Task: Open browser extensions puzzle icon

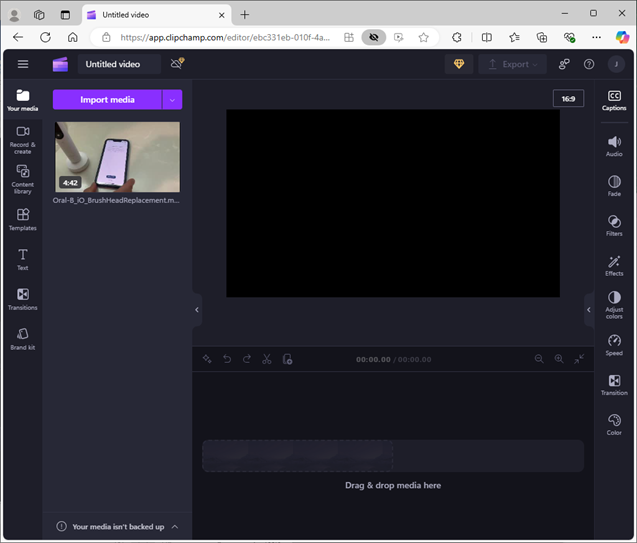Action: pyautogui.click(x=457, y=37)
